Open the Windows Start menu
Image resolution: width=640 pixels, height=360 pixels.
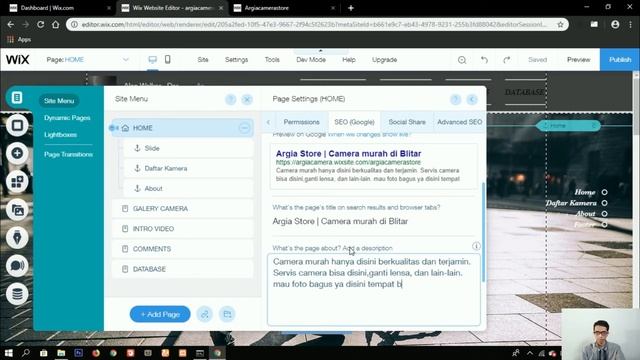pyautogui.click(x=9, y=353)
